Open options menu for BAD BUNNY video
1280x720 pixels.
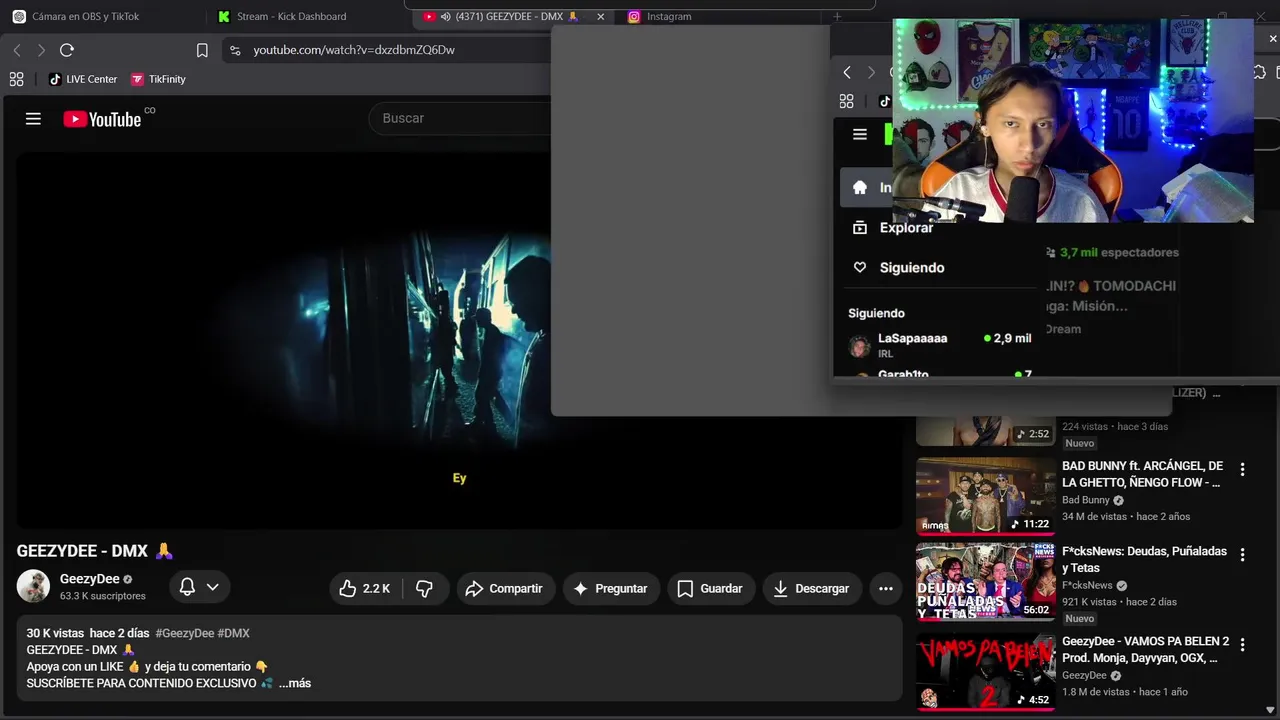[1242, 469]
